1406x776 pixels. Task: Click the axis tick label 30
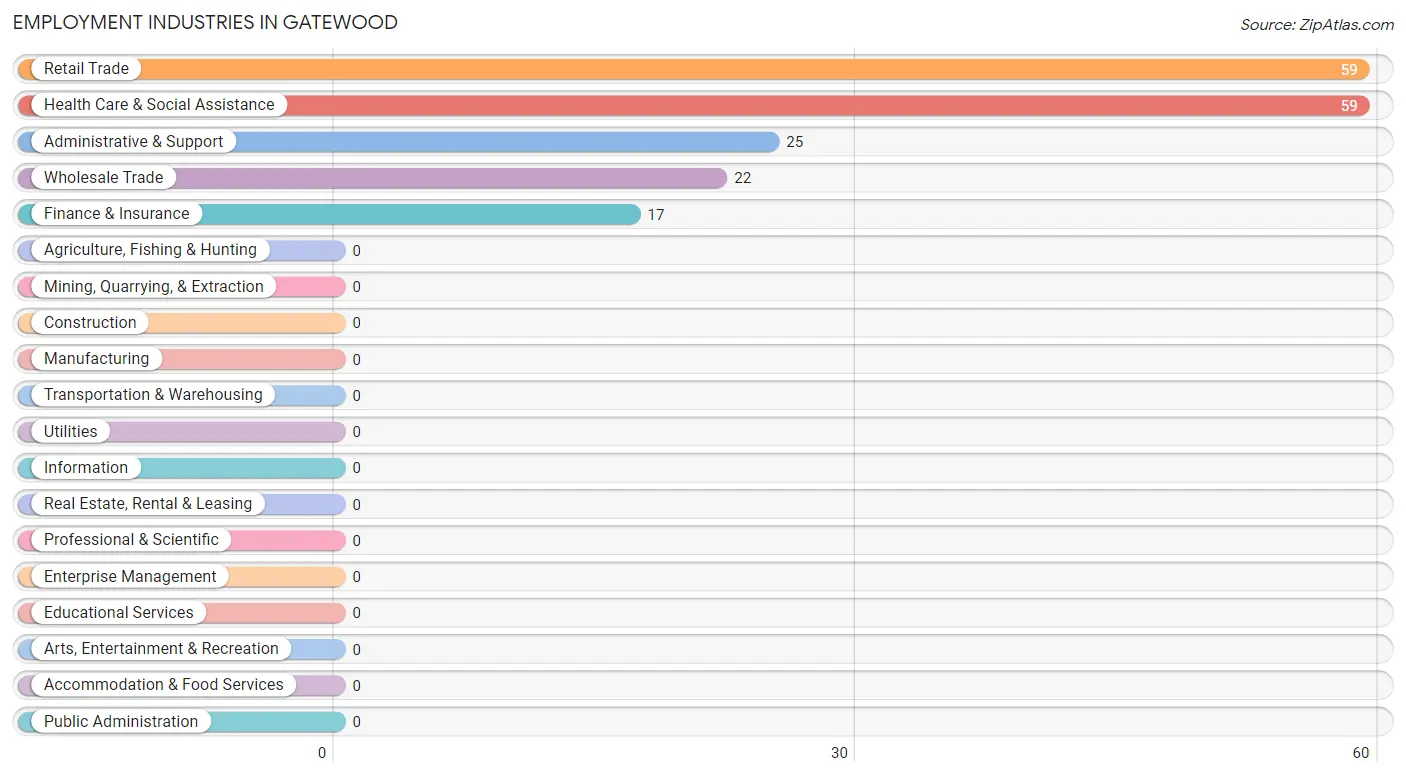(x=839, y=753)
